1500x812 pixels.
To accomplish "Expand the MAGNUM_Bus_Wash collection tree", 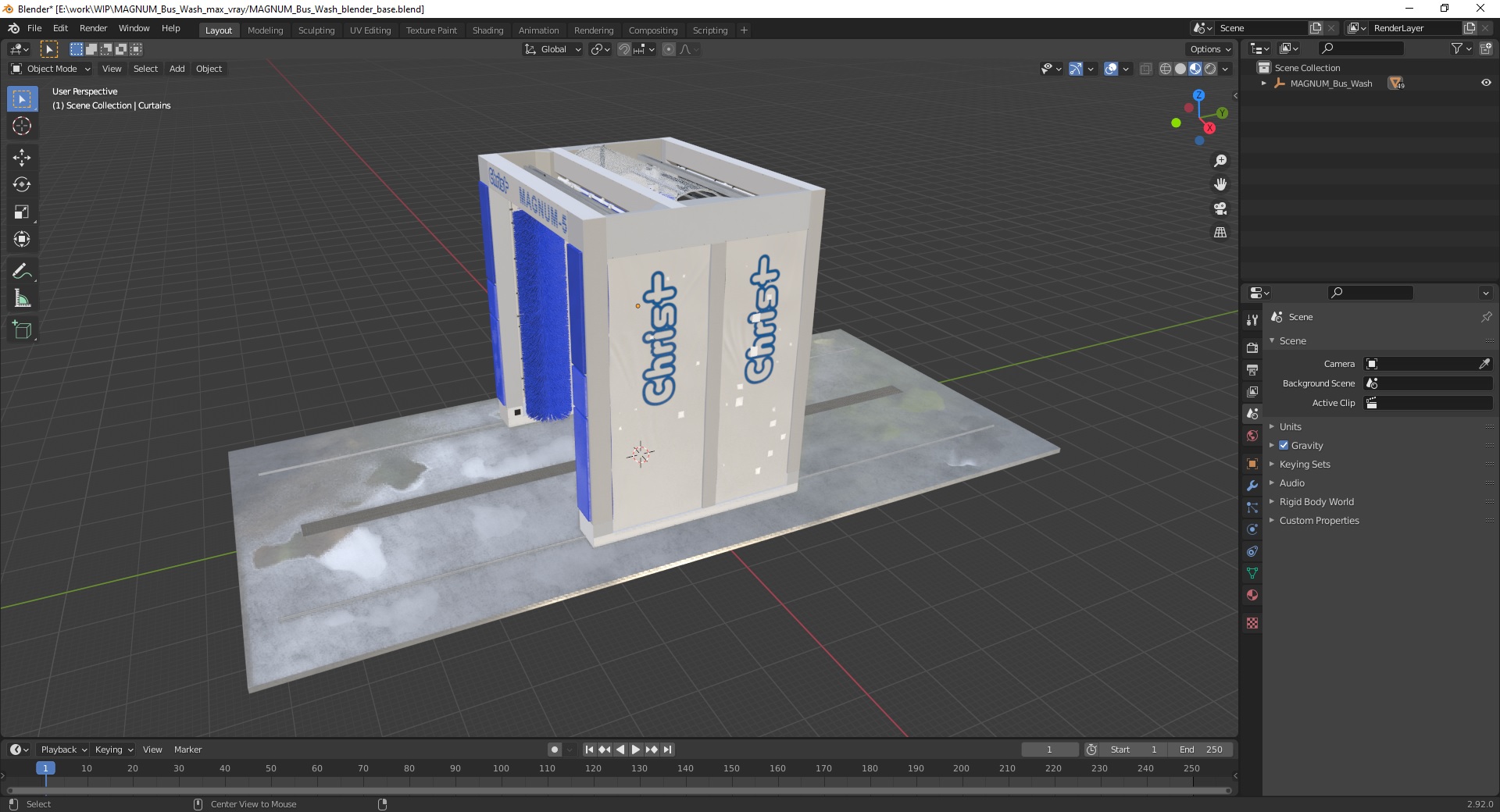I will coord(1263,83).
